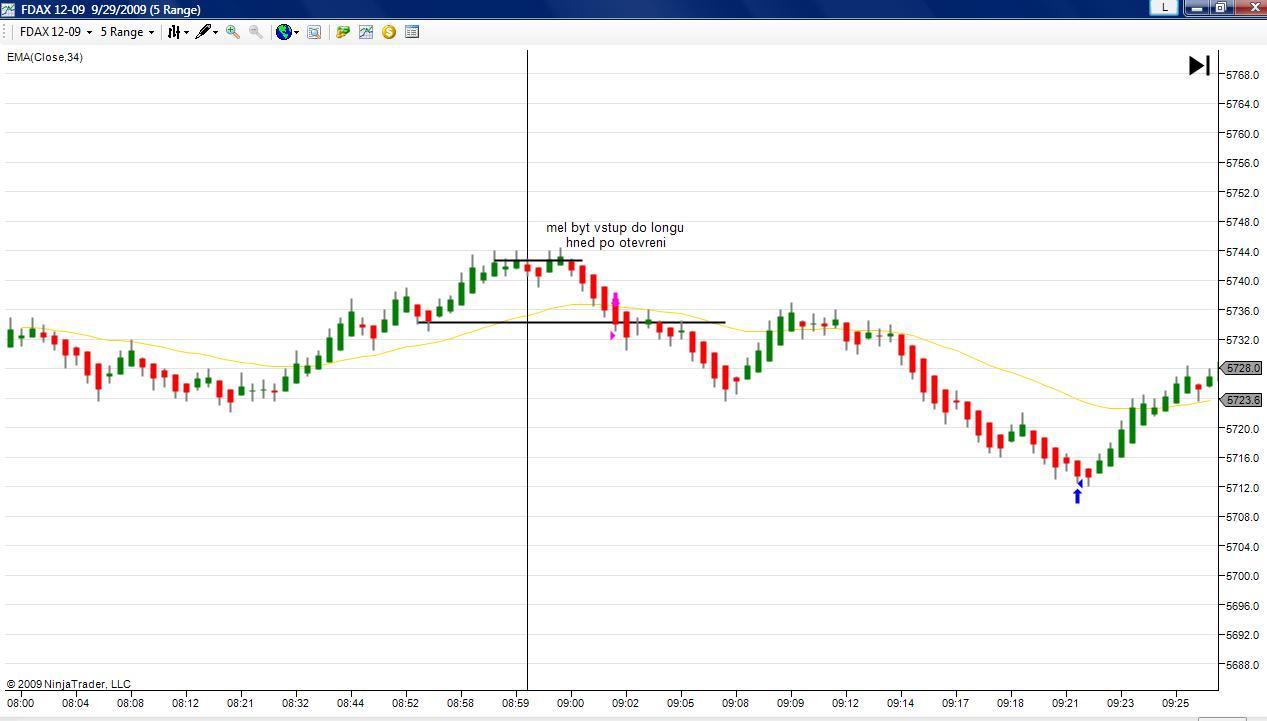Click the zoom out magnifier icon

256,32
